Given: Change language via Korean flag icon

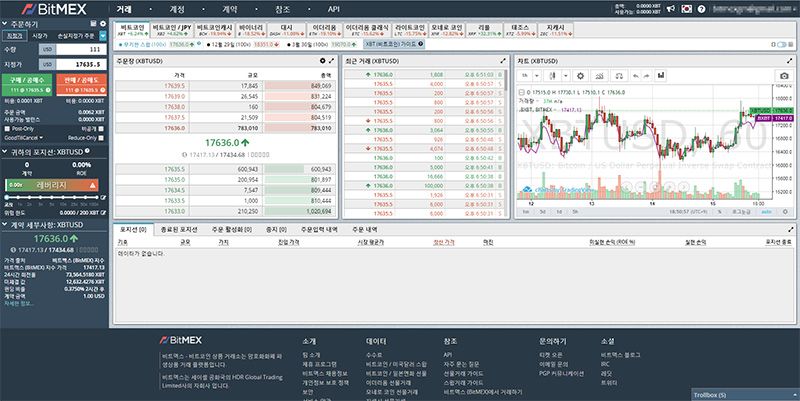Looking at the screenshot, I should [687, 9].
